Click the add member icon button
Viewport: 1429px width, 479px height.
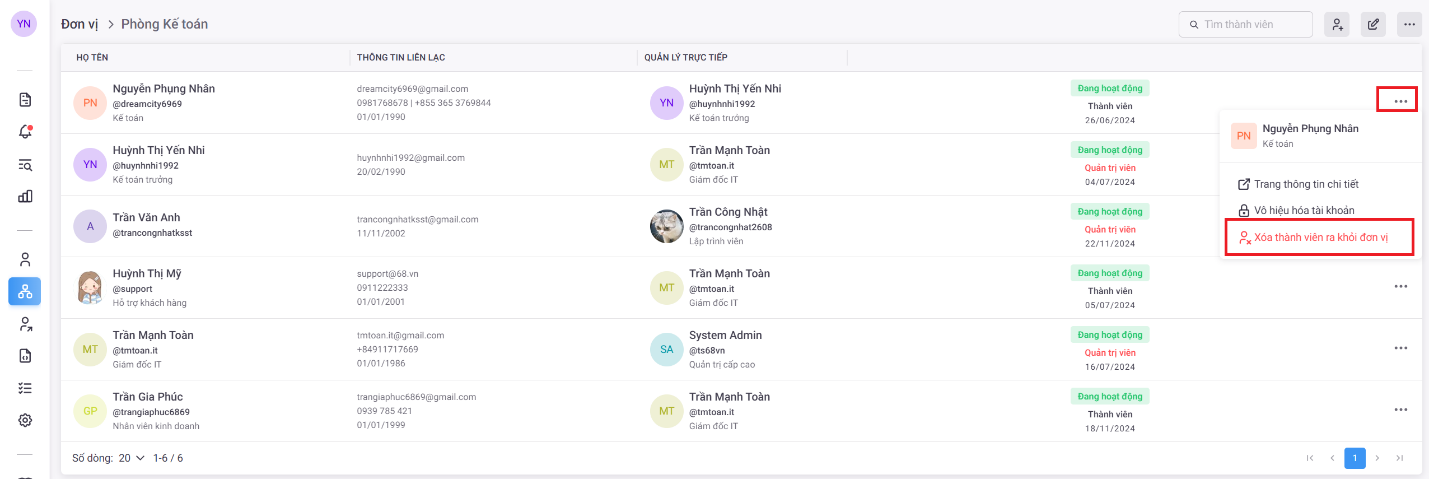tap(1336, 24)
